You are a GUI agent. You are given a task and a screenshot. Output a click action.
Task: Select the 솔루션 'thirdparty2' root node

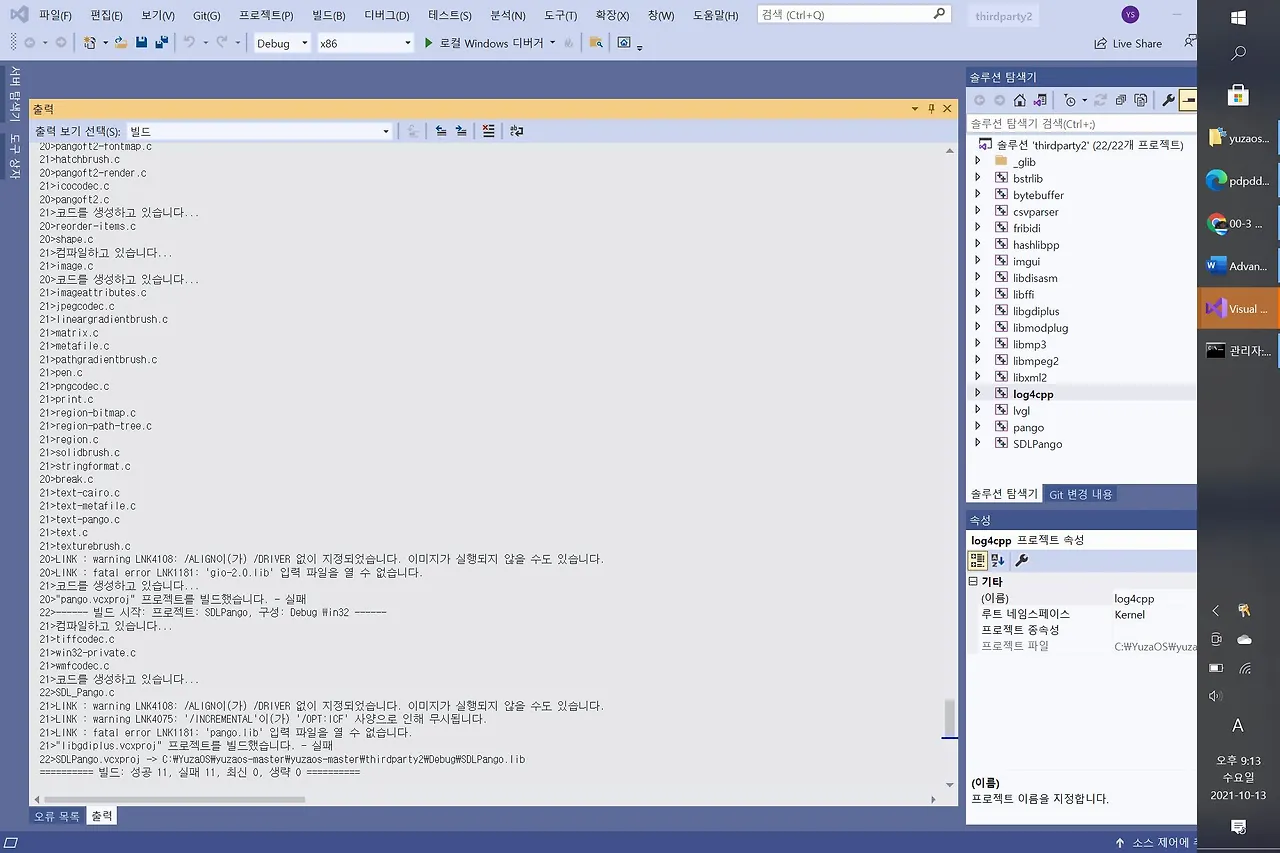(x=1090, y=145)
